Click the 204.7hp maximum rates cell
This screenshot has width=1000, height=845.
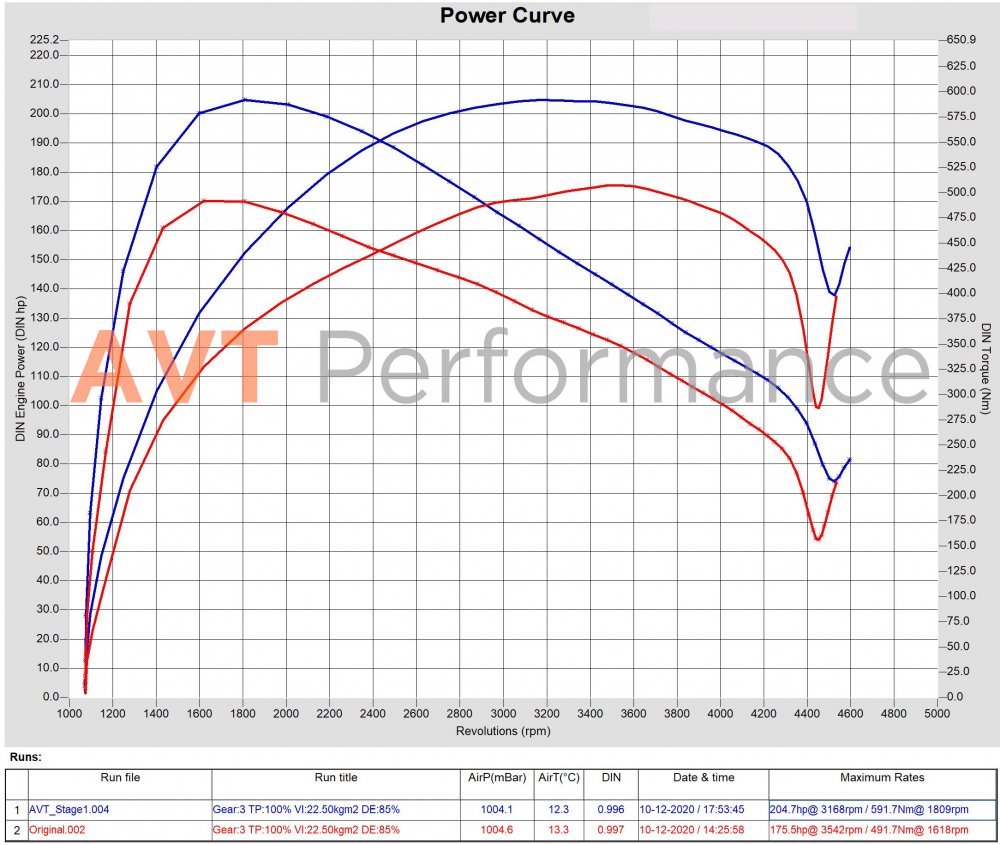click(x=883, y=808)
